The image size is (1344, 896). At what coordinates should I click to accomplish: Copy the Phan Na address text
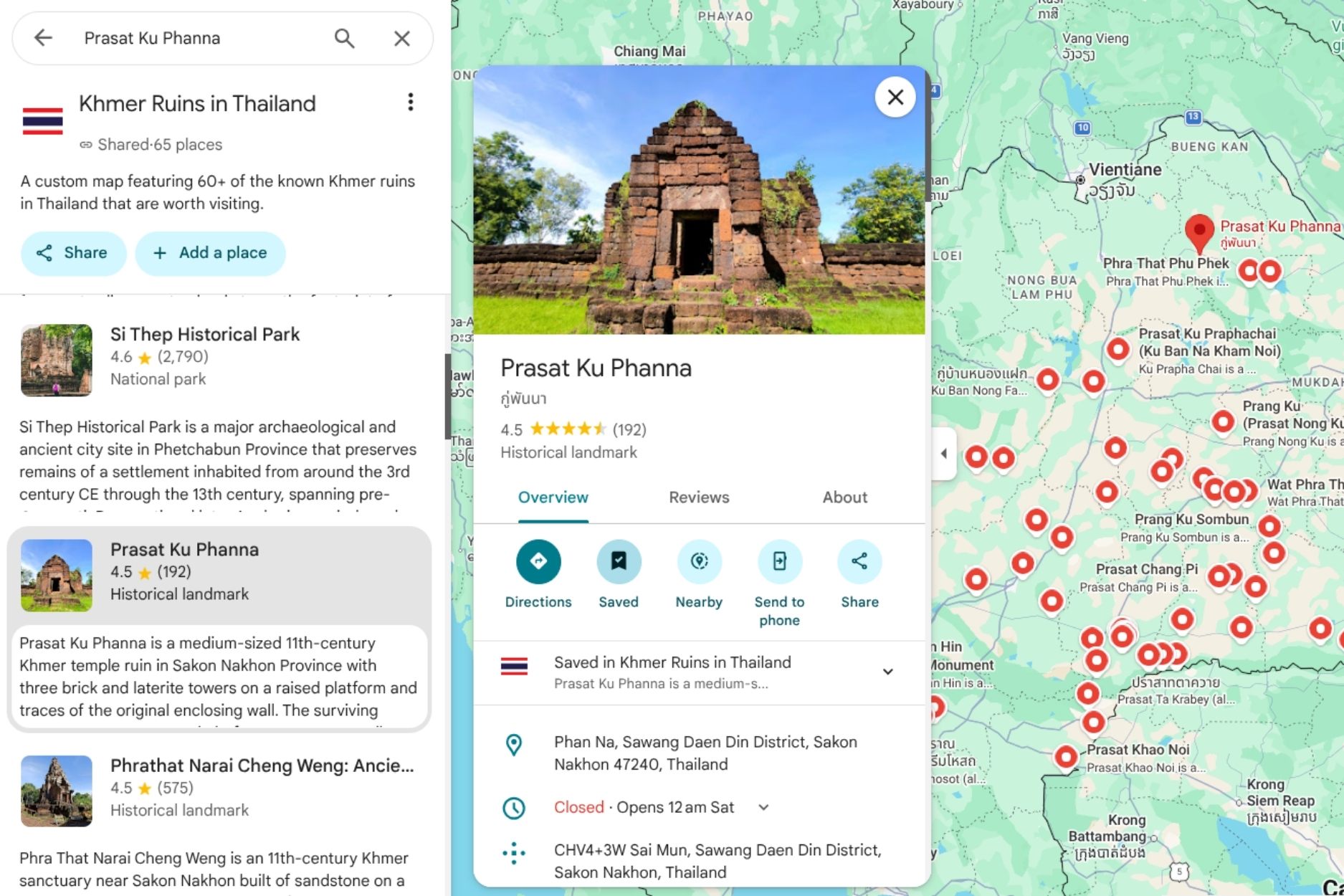click(x=705, y=753)
